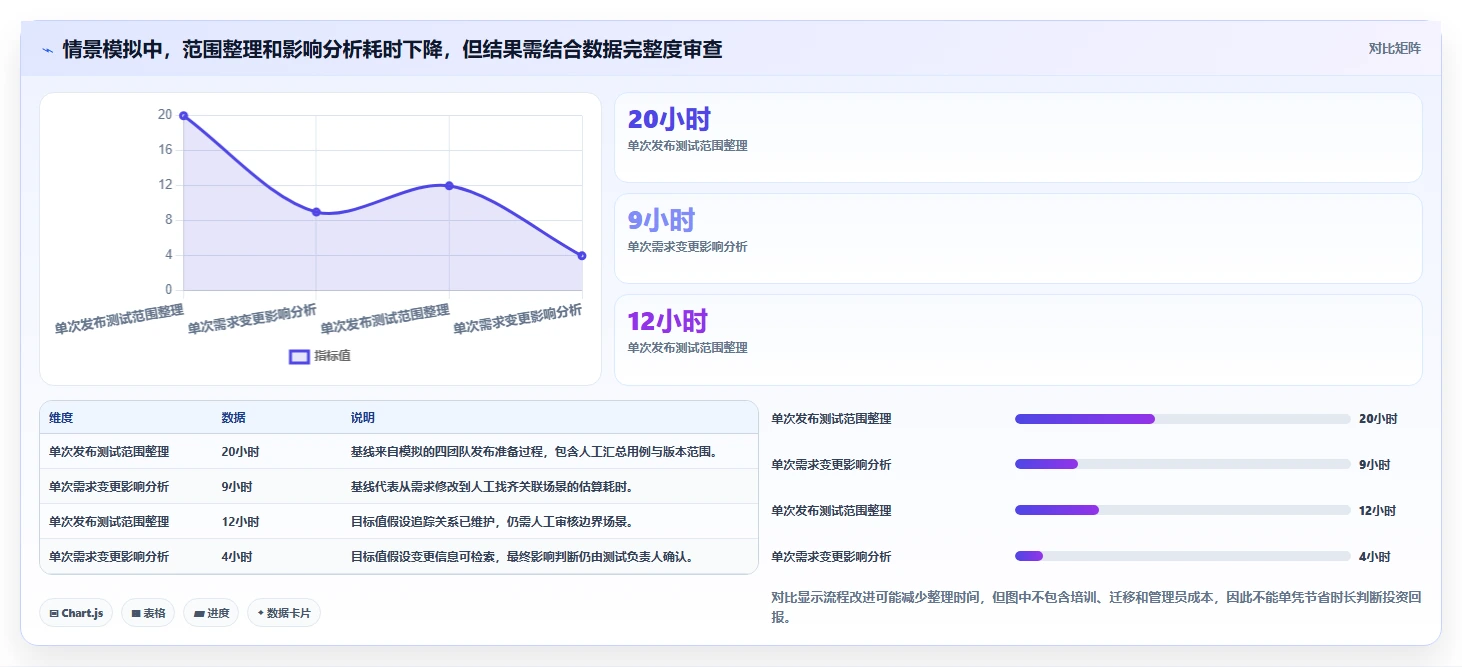Toggle the 指标值 legend swatch under the chart

299,356
